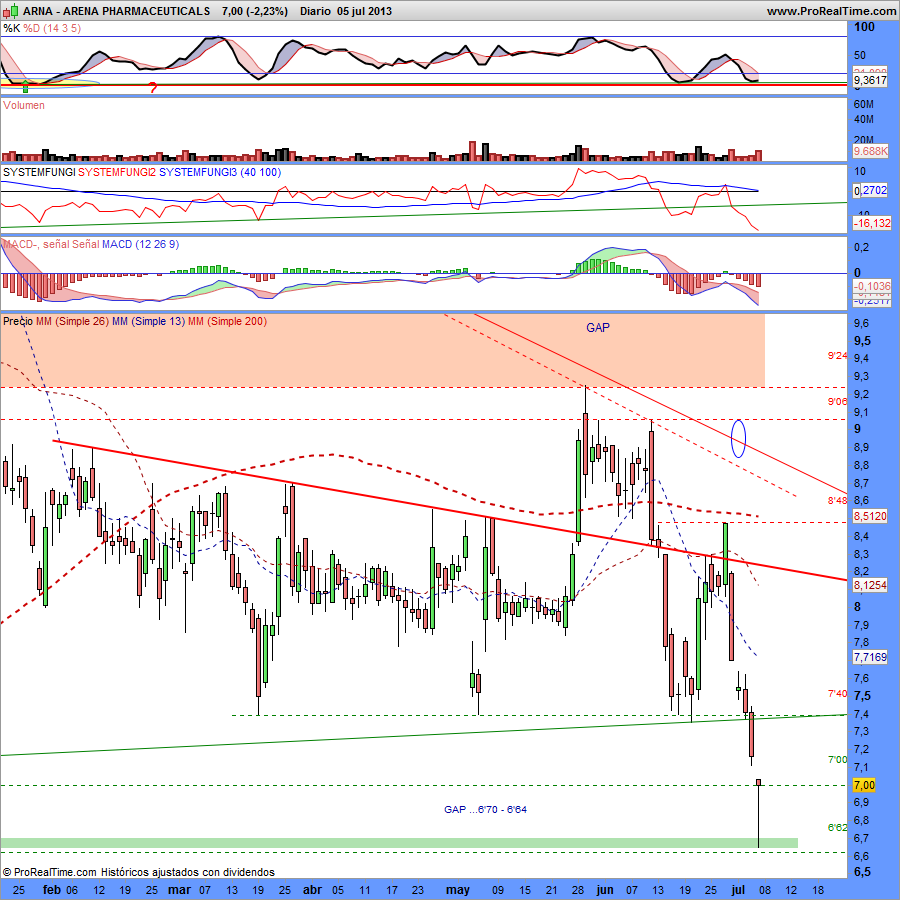The image size is (900, 900).
Task: Click the 7,00 current price tag
Action: (x=864, y=785)
